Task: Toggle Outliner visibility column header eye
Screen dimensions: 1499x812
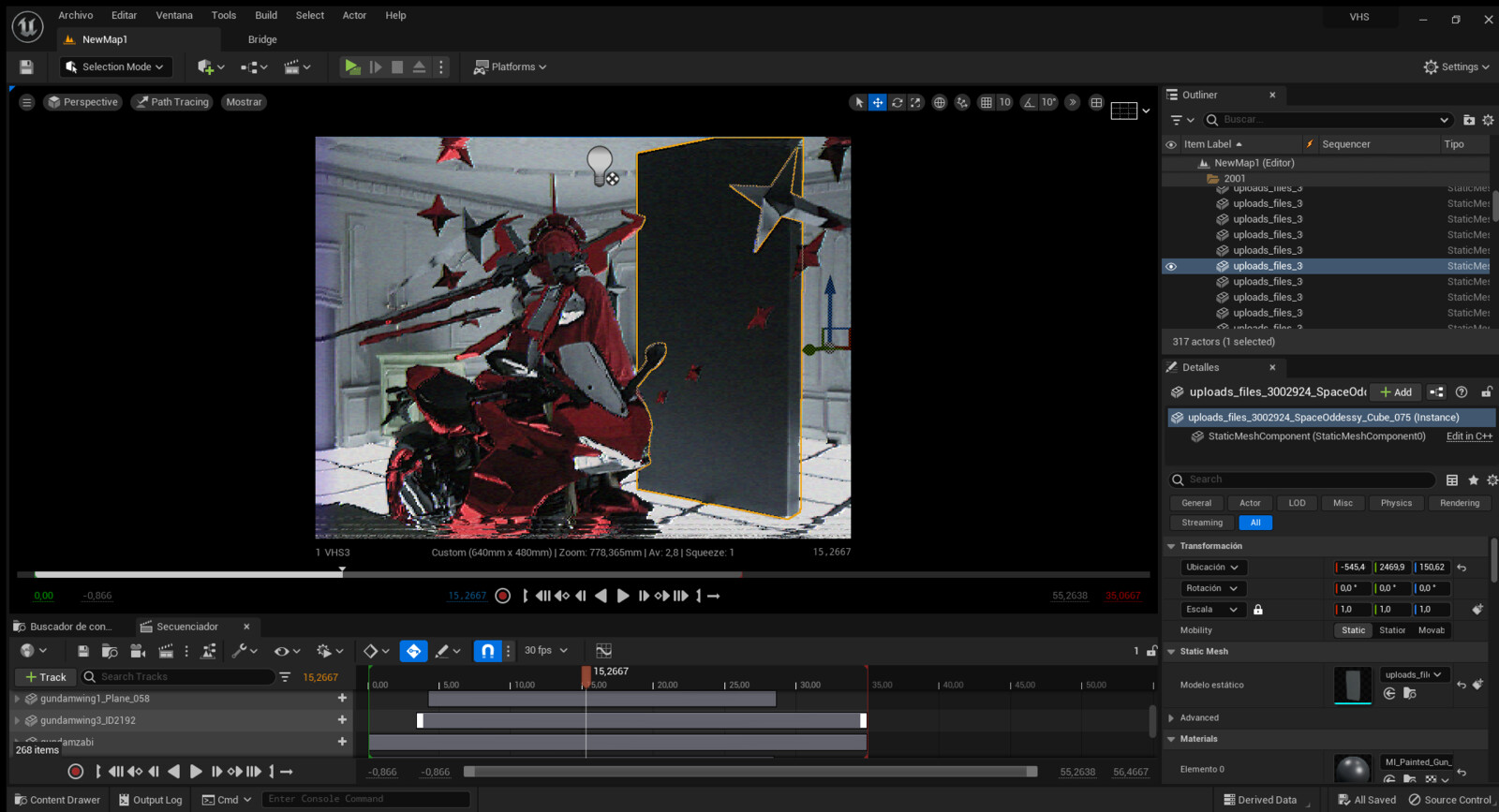Action: click(x=1171, y=145)
